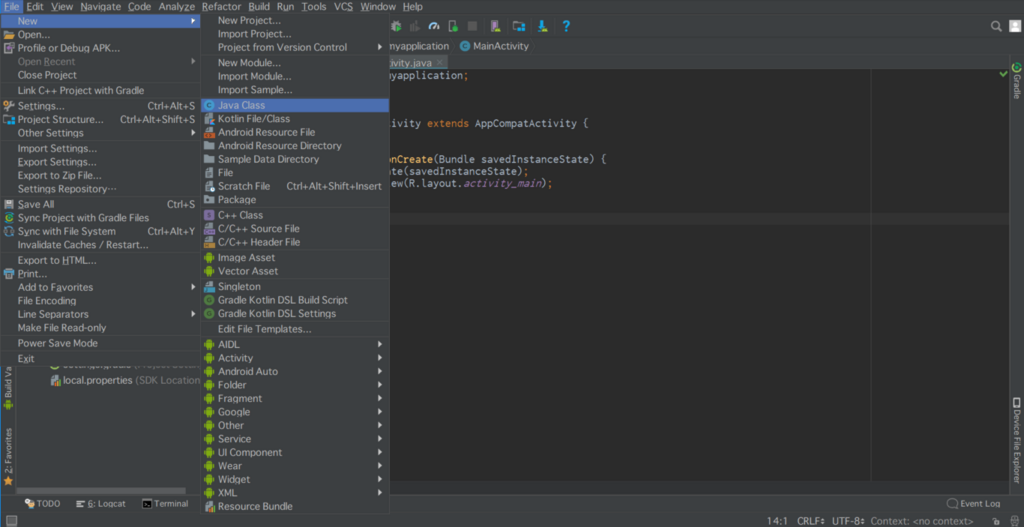Choose Kotlin File/Class menu entry
This screenshot has width=1024, height=527.
(x=295, y=119)
